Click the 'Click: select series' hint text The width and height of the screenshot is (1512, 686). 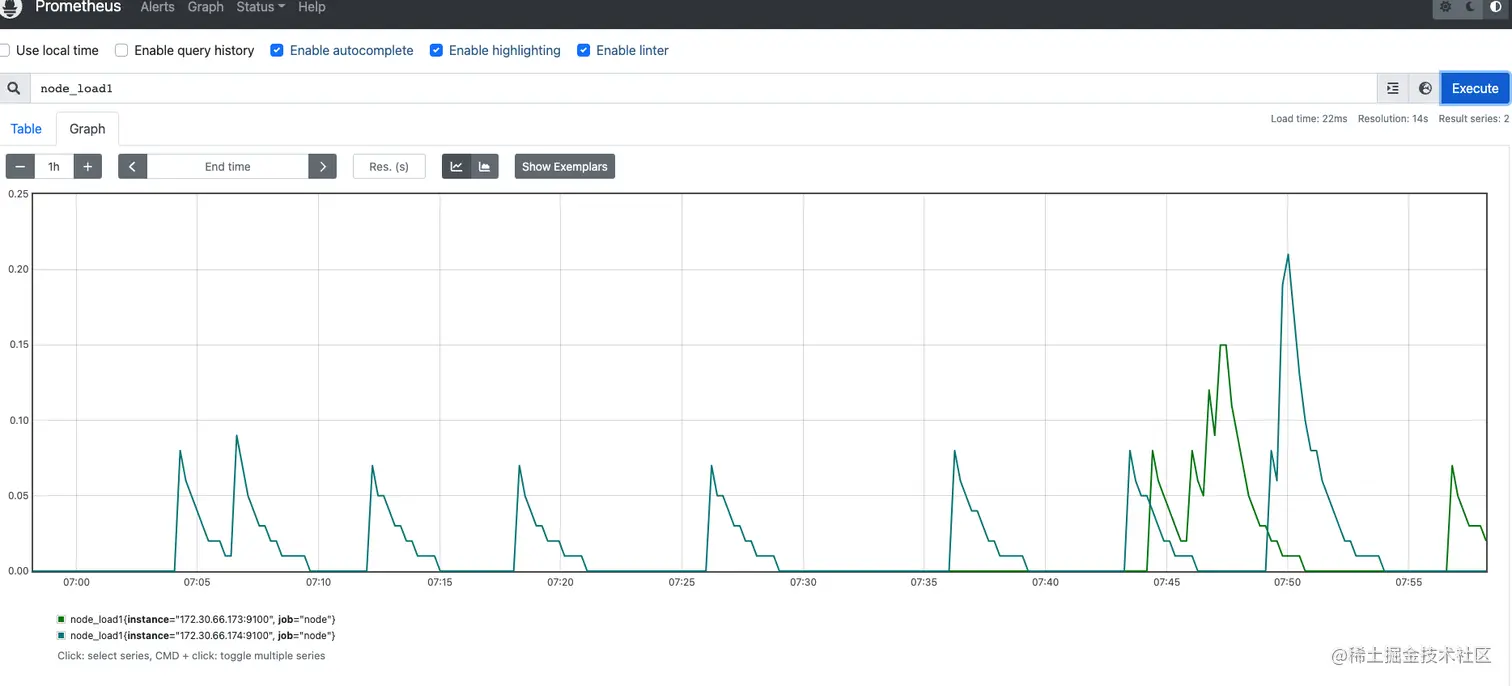(191, 656)
